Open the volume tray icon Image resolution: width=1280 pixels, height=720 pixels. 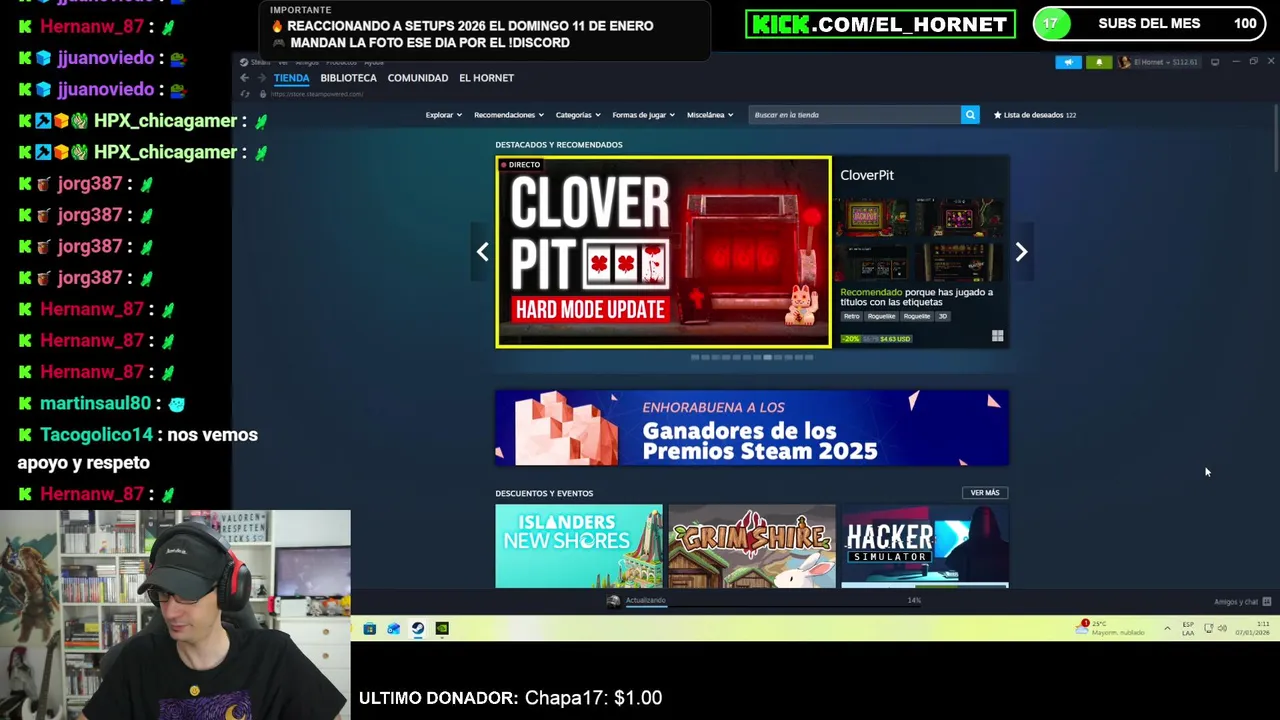pyautogui.click(x=1222, y=629)
